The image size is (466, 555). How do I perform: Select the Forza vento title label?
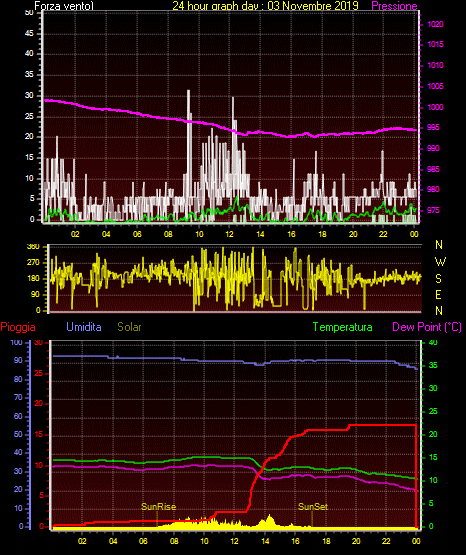click(64, 6)
